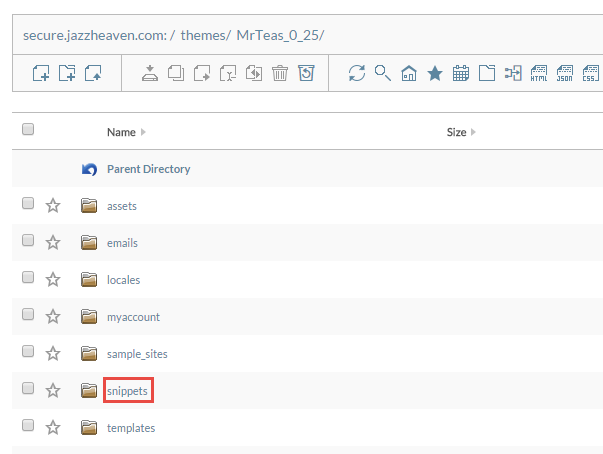
Task: Click the trash can Delete icon
Action: tap(280, 73)
